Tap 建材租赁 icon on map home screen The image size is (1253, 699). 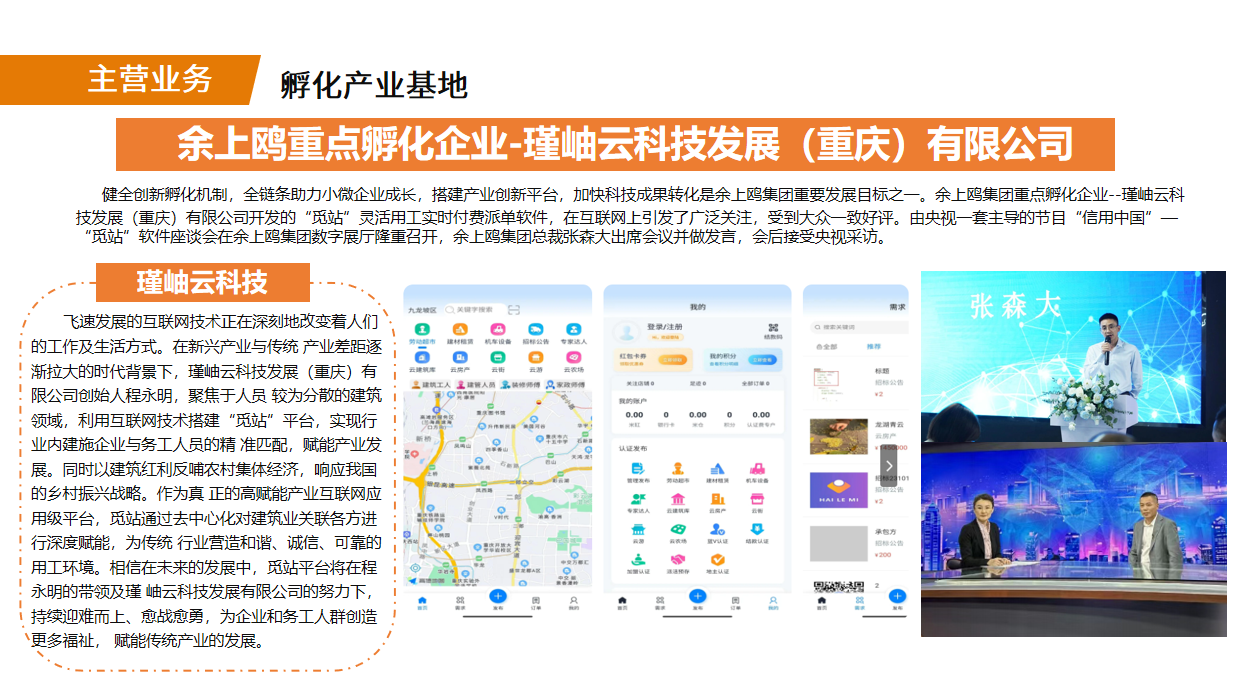(x=460, y=329)
